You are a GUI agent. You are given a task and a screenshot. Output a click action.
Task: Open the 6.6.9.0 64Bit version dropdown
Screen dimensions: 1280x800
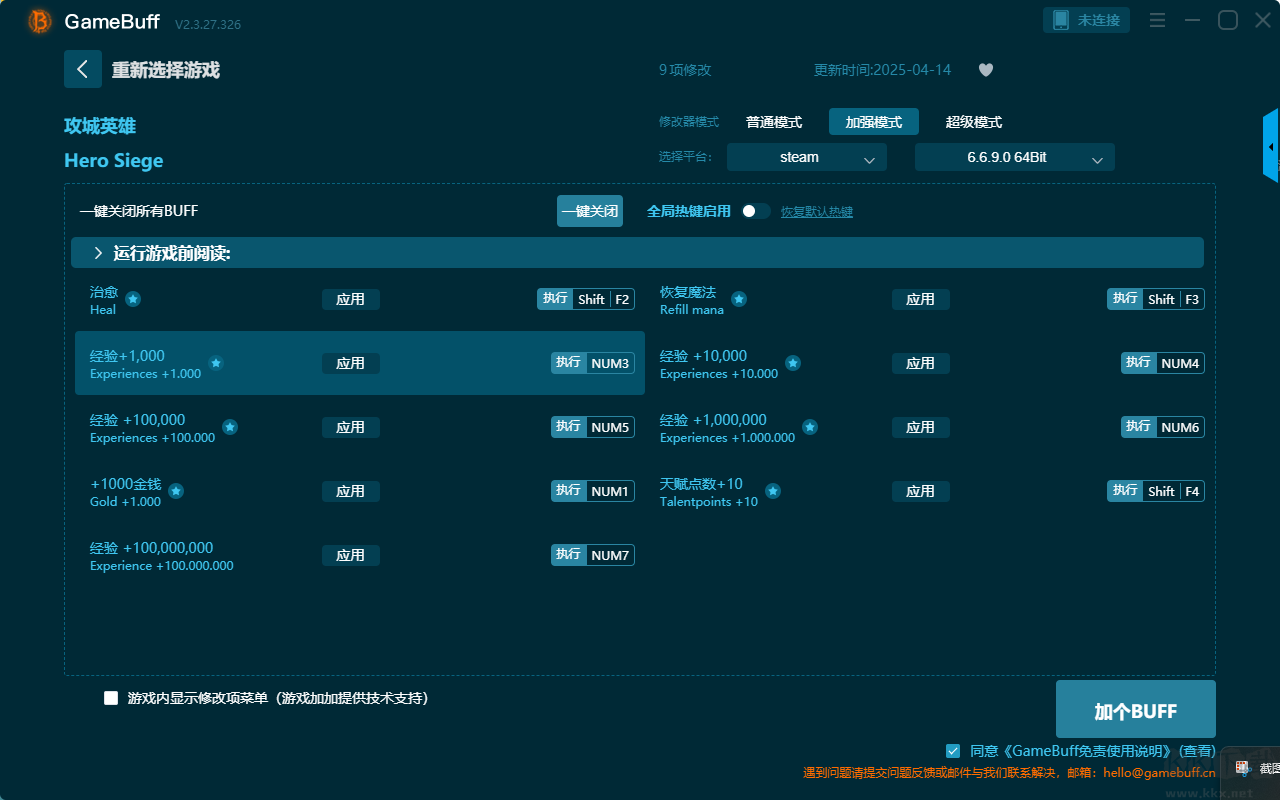(1015, 157)
